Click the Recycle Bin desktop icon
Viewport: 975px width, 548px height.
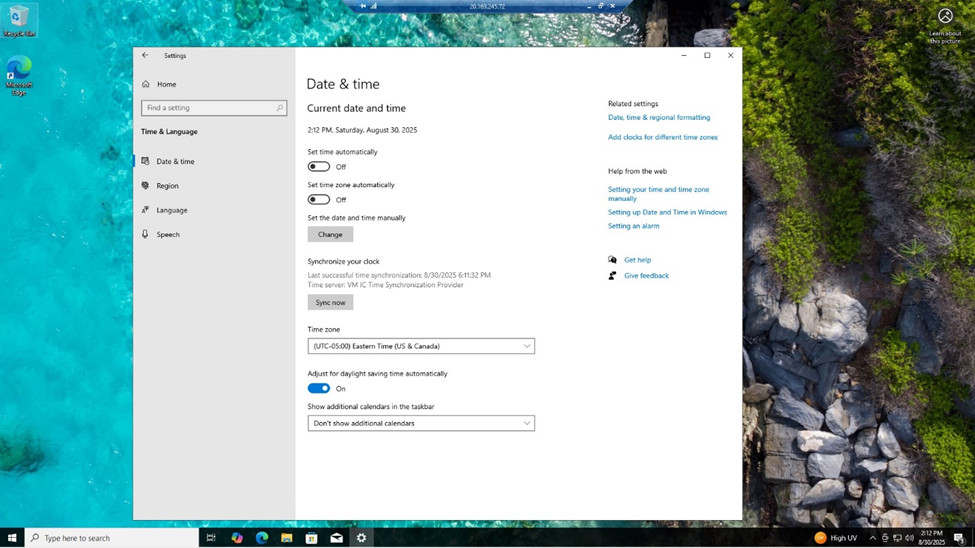click(x=18, y=18)
